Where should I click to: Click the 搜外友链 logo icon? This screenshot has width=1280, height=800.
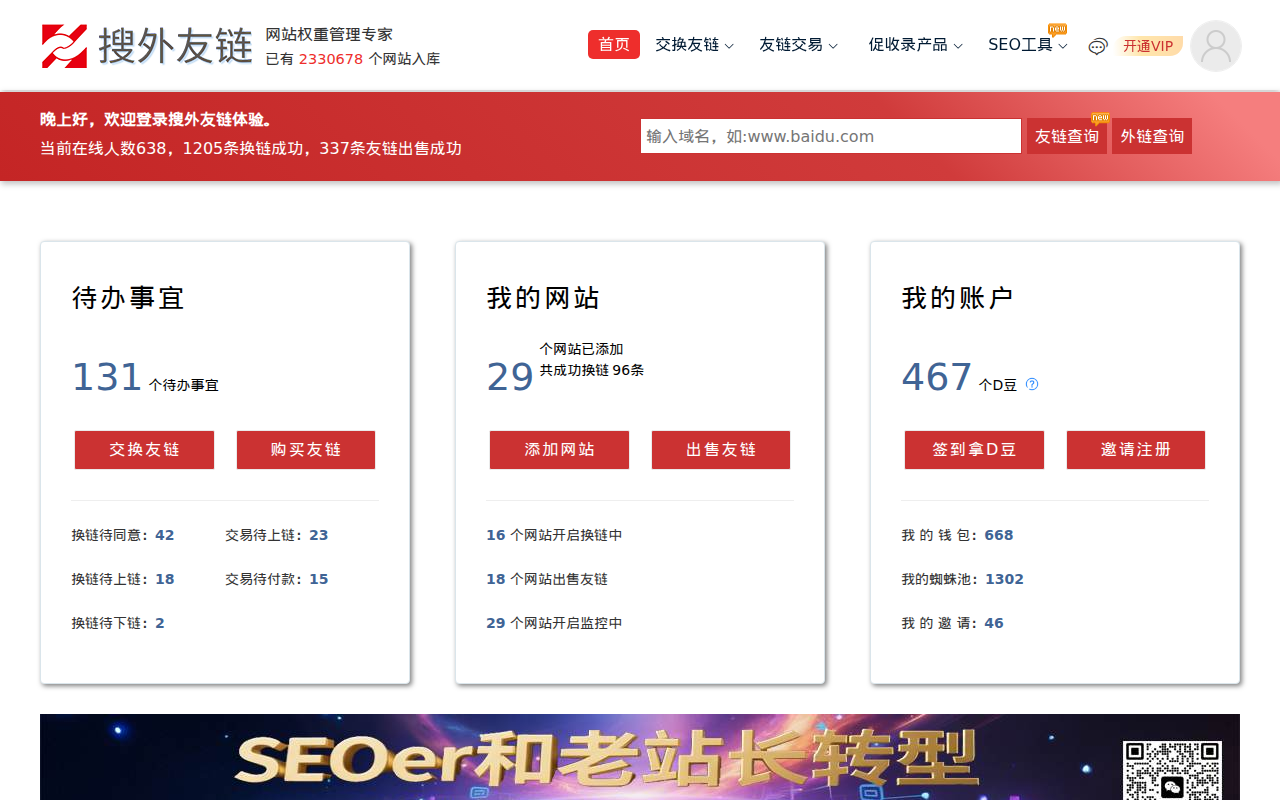(66, 45)
